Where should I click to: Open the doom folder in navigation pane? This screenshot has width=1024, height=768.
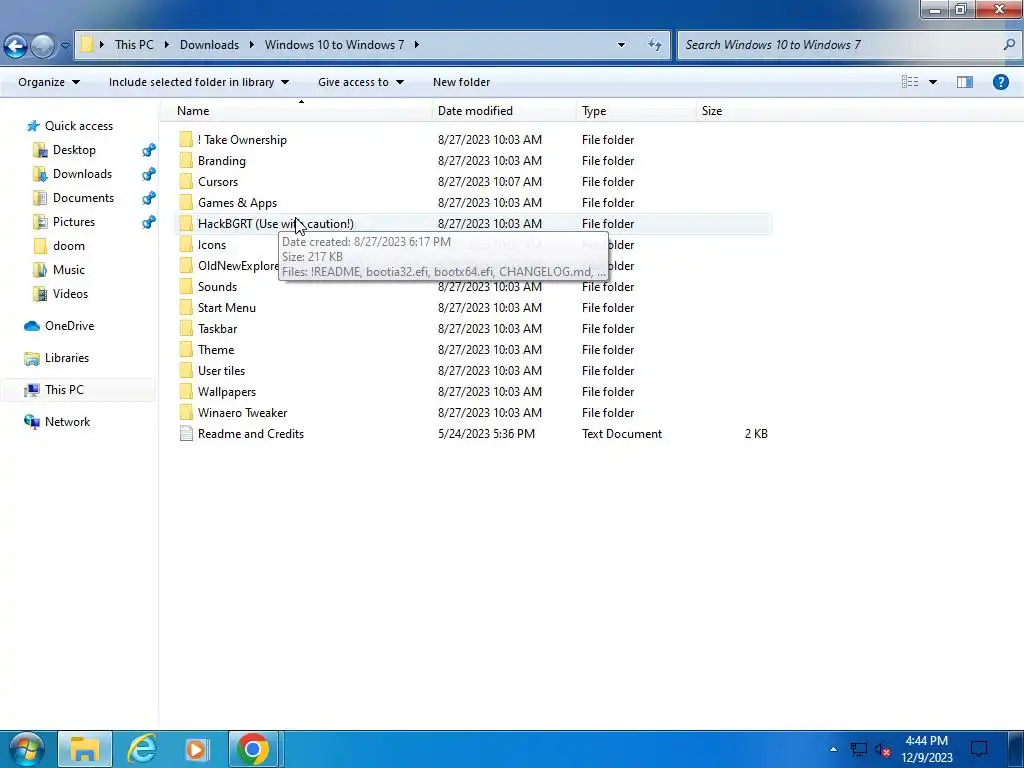[59, 246]
